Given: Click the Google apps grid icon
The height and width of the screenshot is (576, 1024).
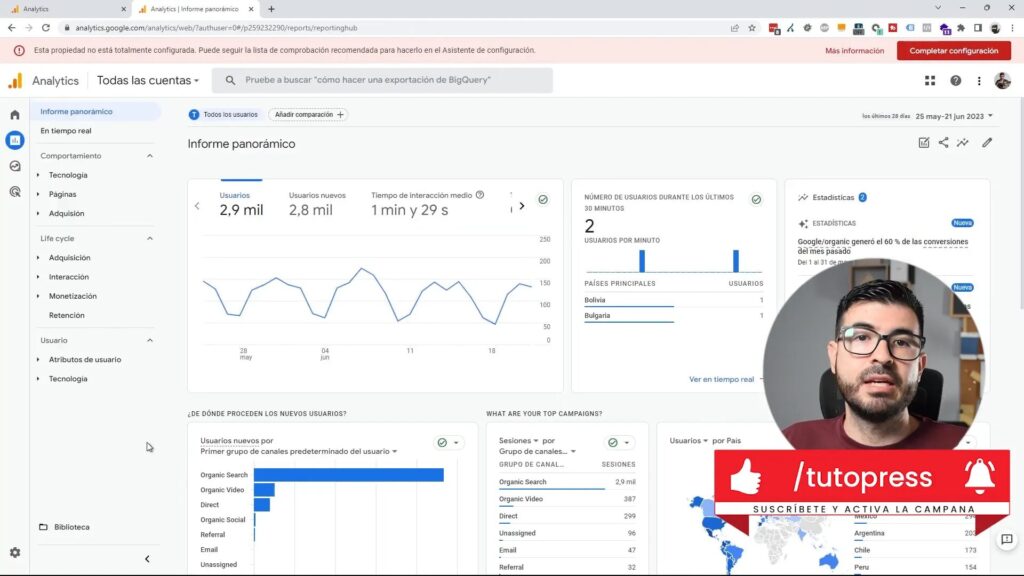Looking at the screenshot, I should [x=930, y=80].
